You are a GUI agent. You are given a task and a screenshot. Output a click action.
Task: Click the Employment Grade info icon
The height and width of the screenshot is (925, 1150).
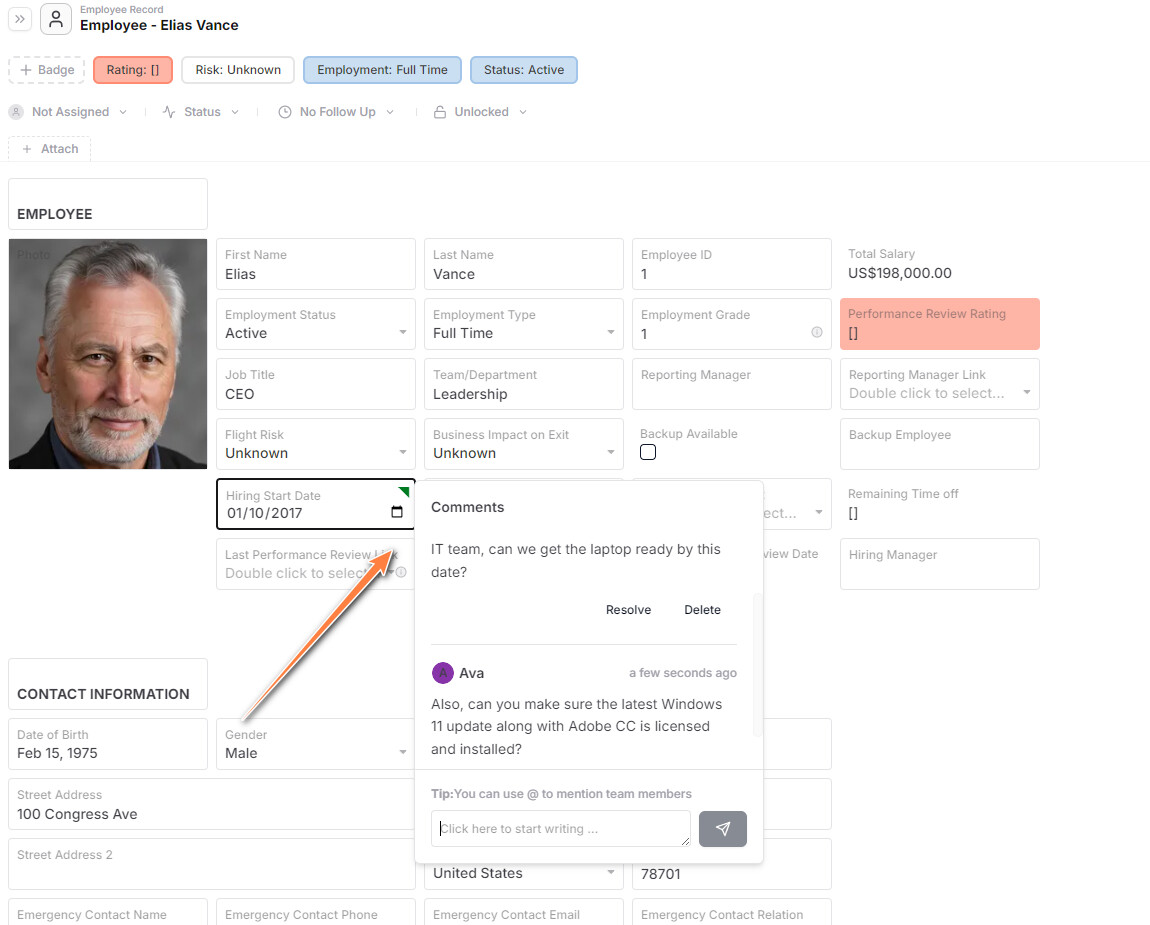(x=816, y=332)
